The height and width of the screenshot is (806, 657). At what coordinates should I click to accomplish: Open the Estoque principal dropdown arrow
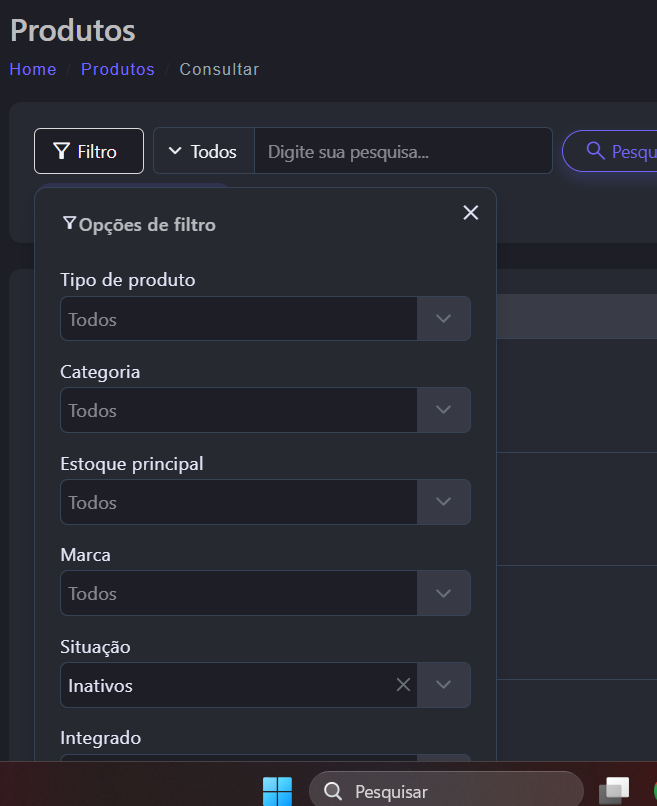click(x=444, y=502)
